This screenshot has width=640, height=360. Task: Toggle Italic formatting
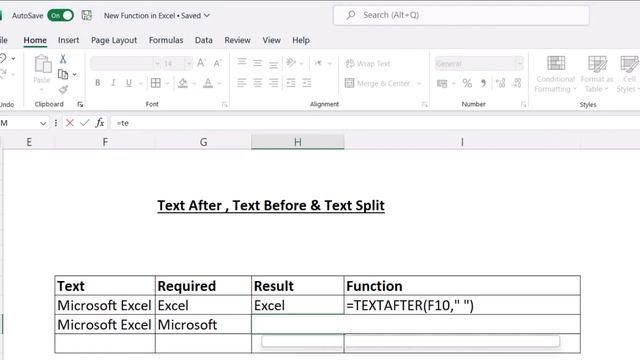(x=113, y=83)
